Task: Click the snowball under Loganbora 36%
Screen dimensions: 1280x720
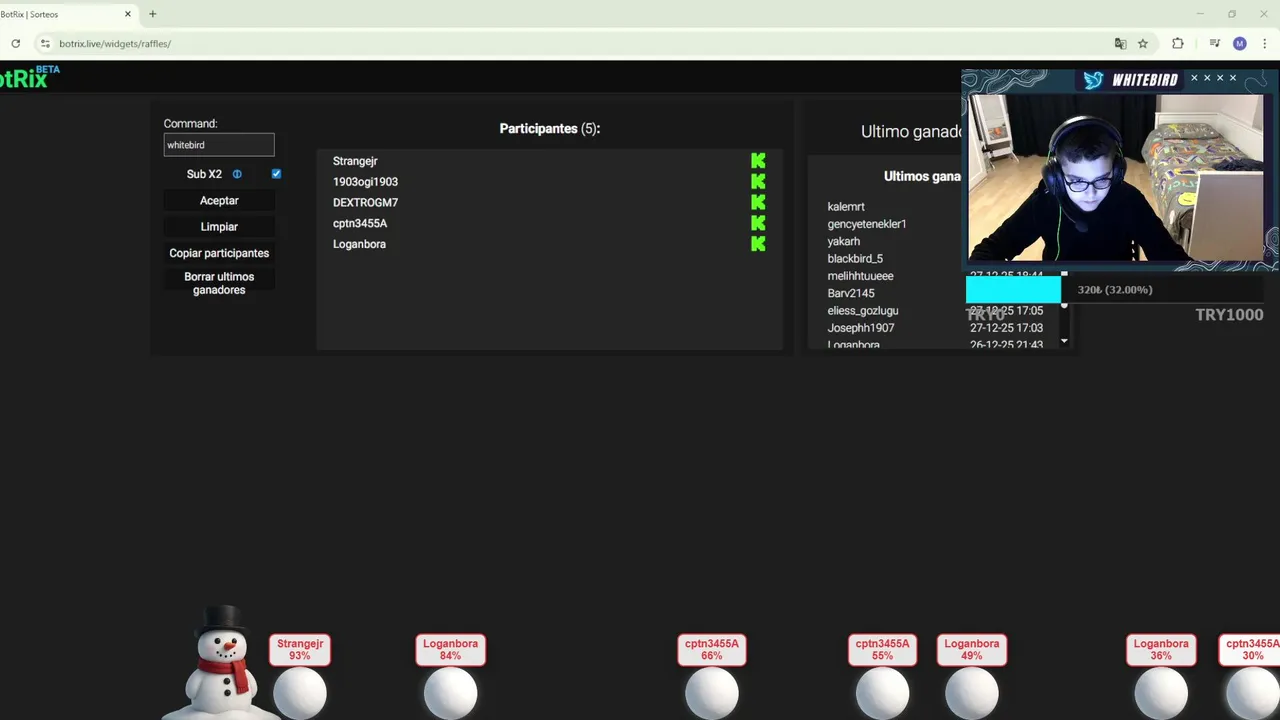Action: click(1161, 694)
